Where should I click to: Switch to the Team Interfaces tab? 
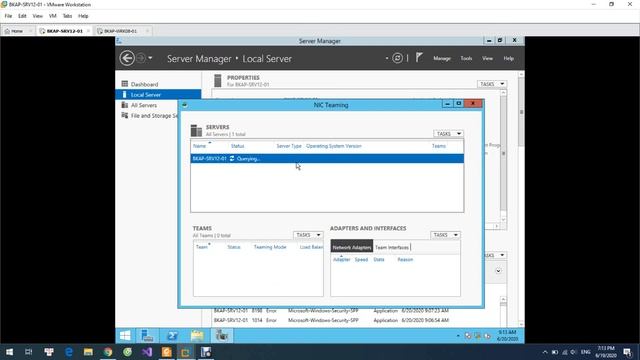pyautogui.click(x=391, y=247)
